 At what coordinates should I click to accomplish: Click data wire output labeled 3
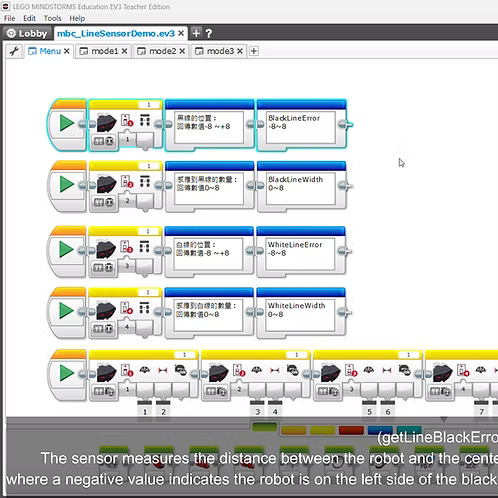[257, 409]
